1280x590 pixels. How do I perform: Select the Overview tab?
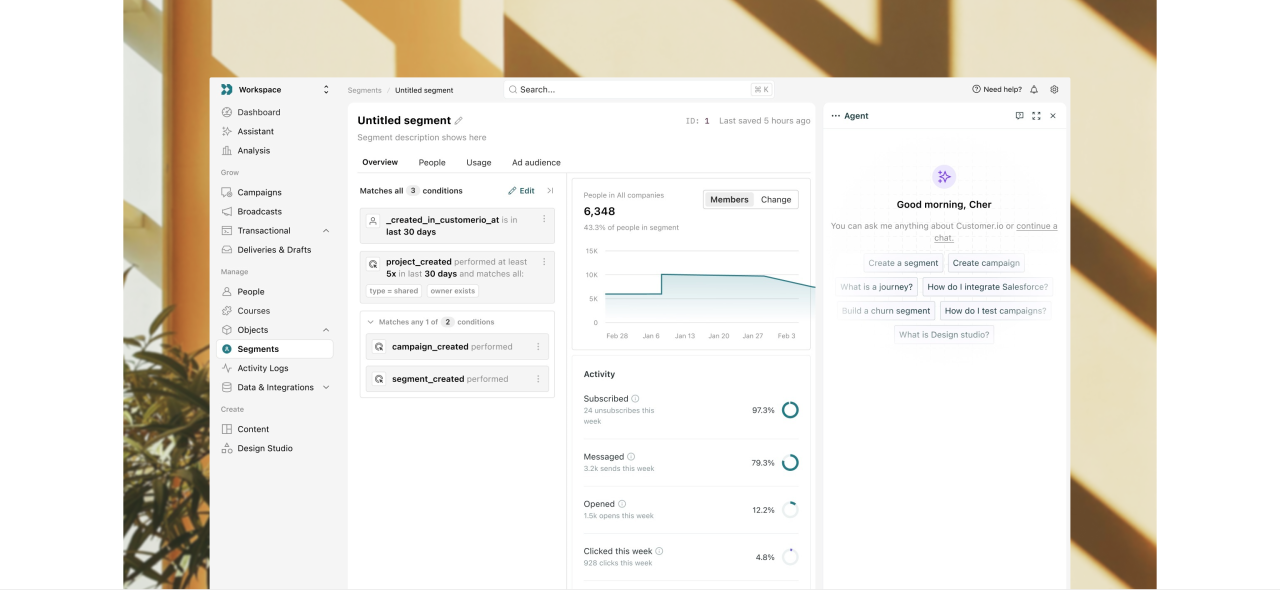[x=380, y=162]
